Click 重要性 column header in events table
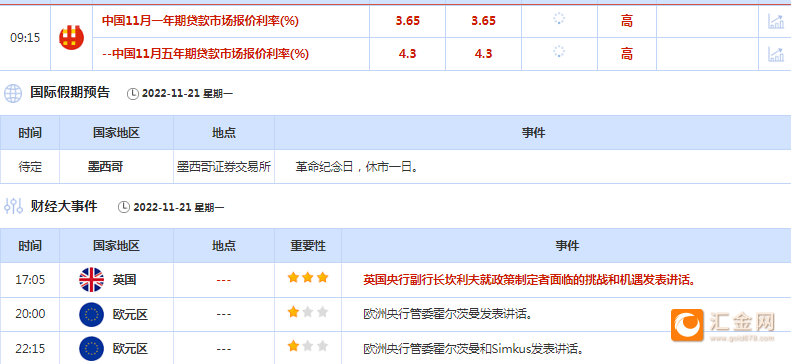This screenshot has width=791, height=364. [308, 246]
